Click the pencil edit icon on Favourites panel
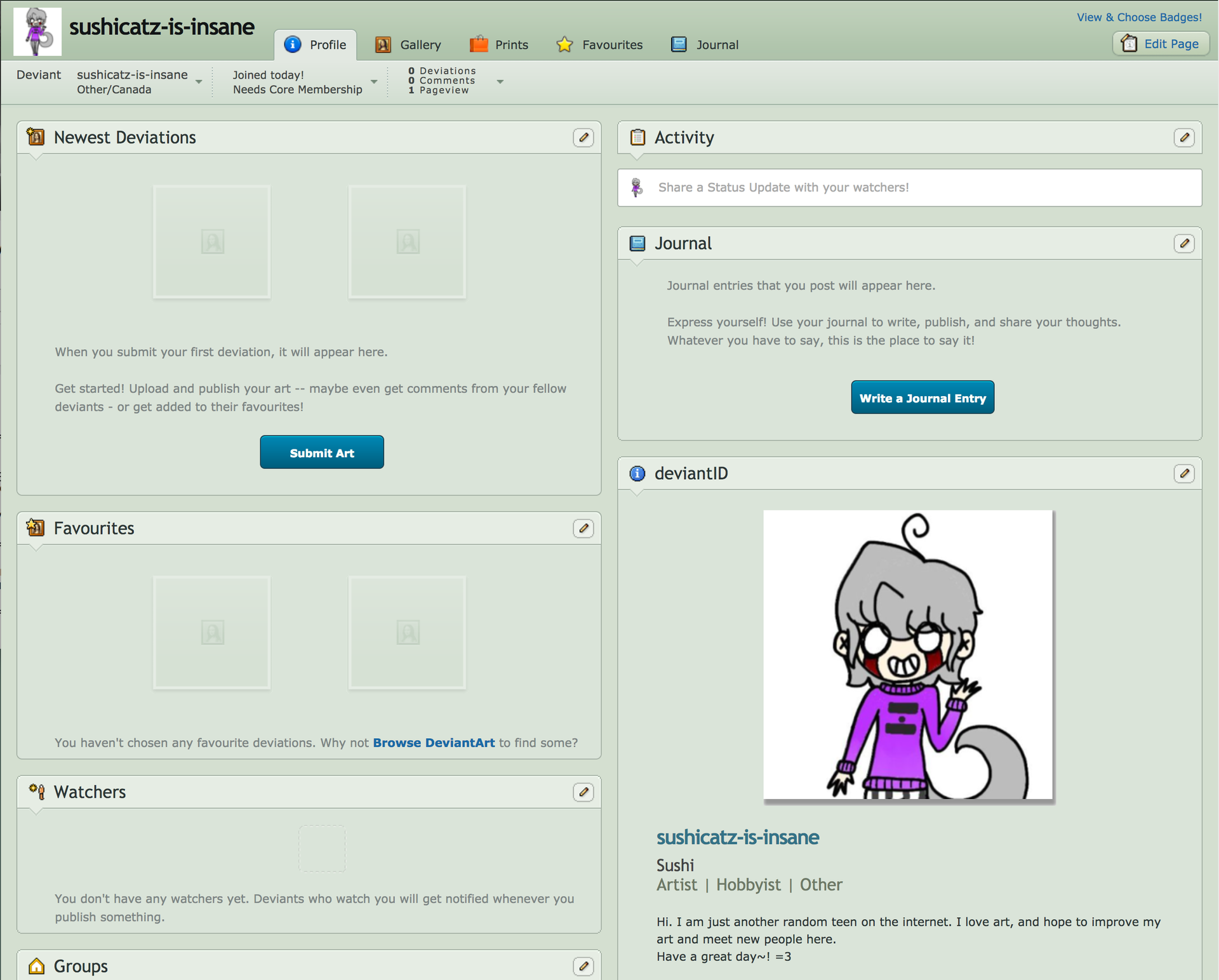Viewport: 1219px width, 980px height. tap(583, 529)
